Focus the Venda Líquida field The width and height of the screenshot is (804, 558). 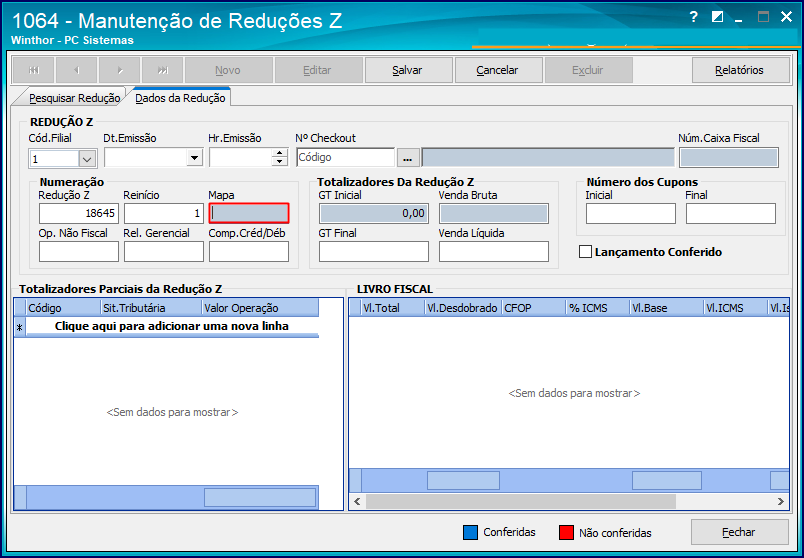[494, 251]
